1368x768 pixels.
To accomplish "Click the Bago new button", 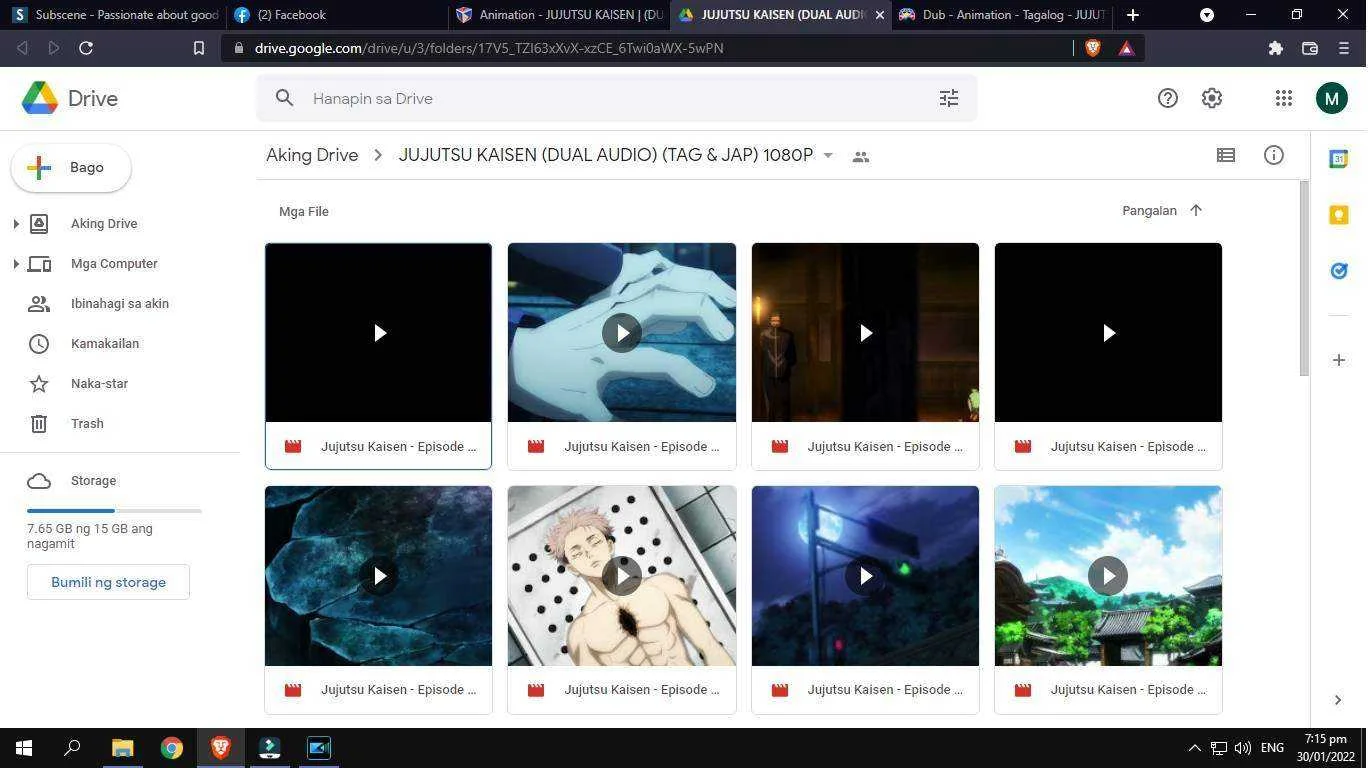I will click(x=71, y=168).
